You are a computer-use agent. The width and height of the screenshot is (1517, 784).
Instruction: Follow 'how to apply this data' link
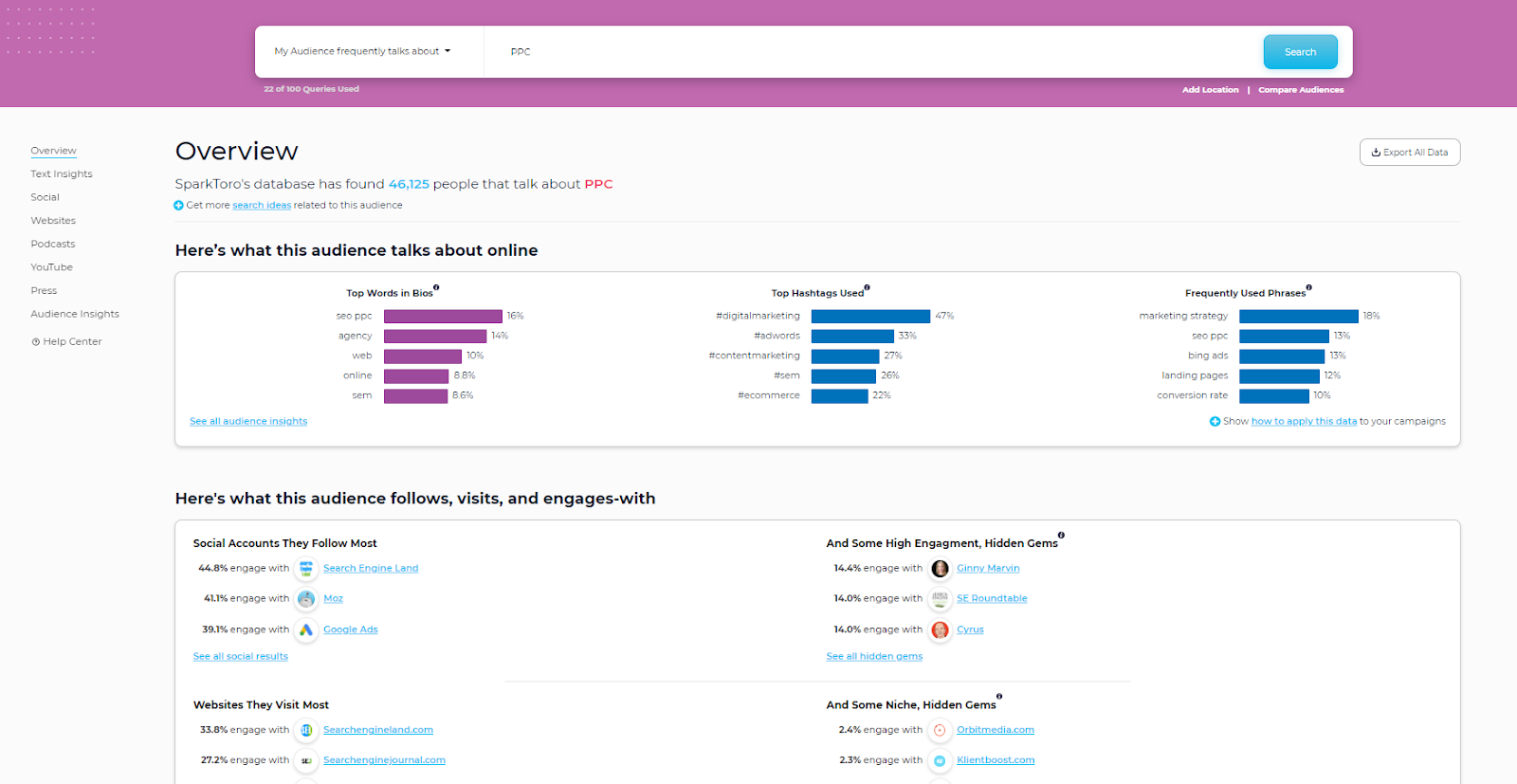1304,422
